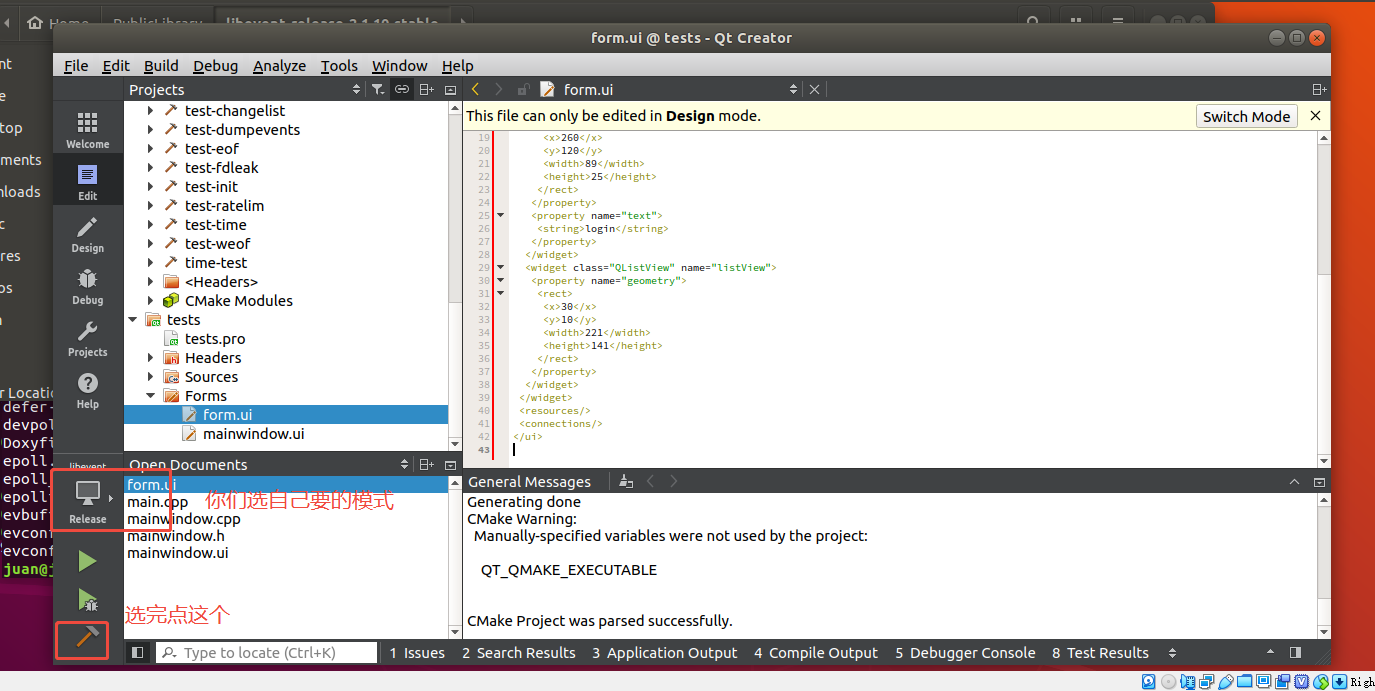Select mainwindow.ui in the project tree
The image size is (1375, 691).
click(x=253, y=433)
